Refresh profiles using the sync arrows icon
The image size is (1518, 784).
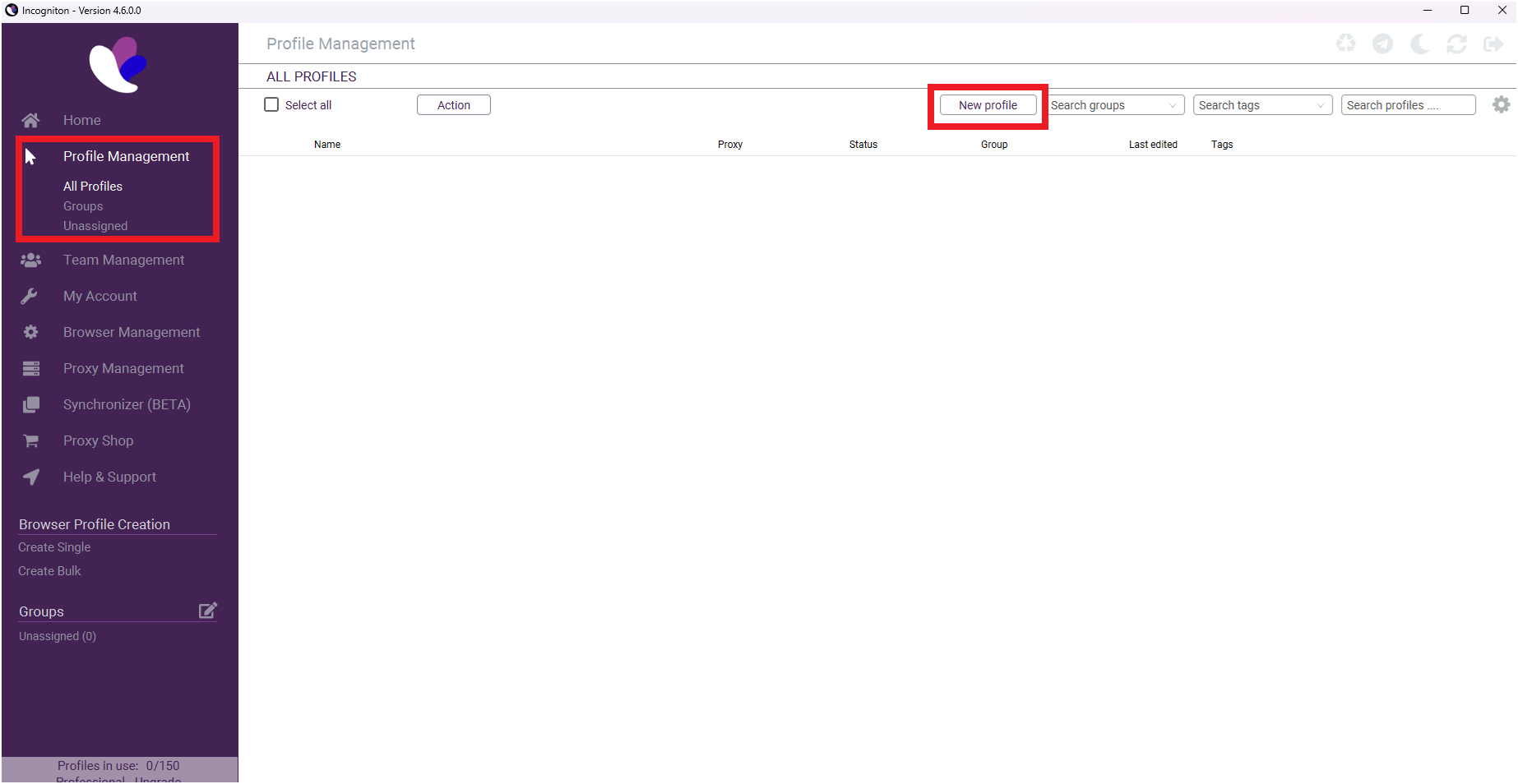pyautogui.click(x=1457, y=44)
